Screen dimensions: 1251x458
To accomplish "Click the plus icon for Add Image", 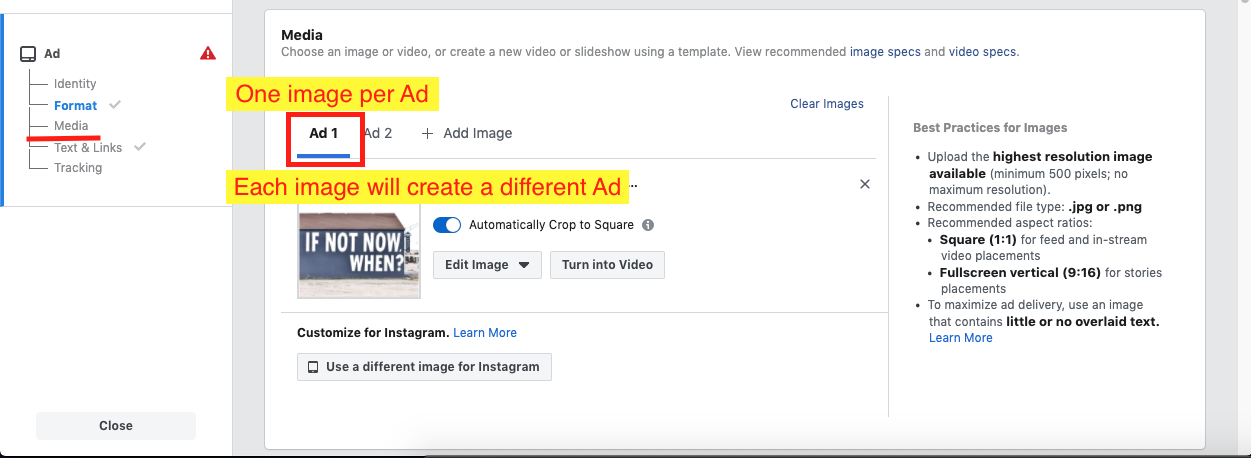I will pos(427,133).
